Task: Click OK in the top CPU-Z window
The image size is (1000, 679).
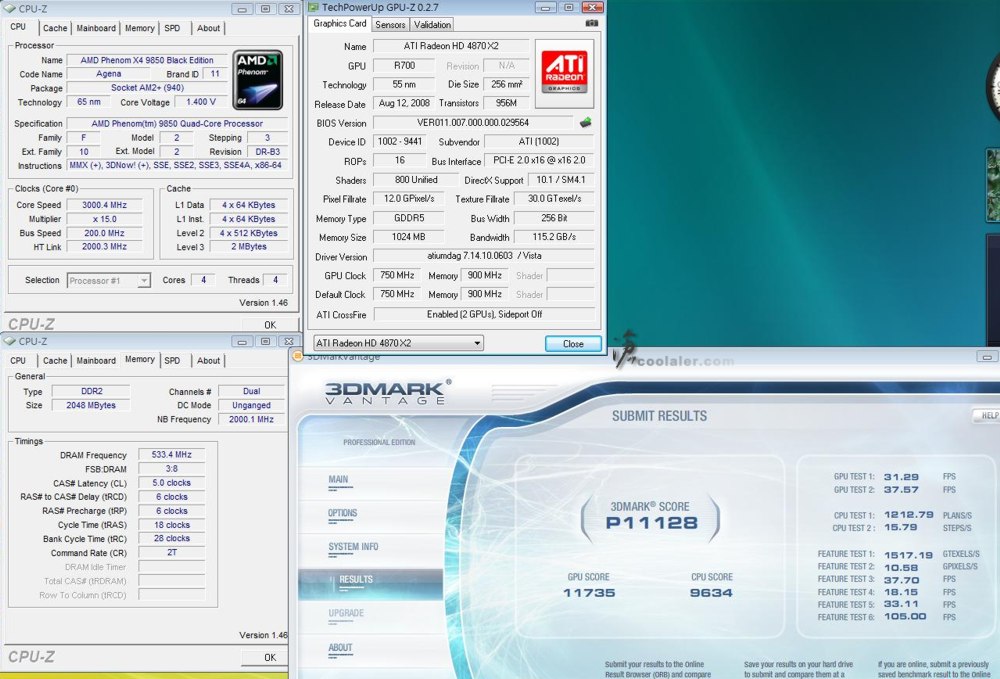Action: point(270,325)
